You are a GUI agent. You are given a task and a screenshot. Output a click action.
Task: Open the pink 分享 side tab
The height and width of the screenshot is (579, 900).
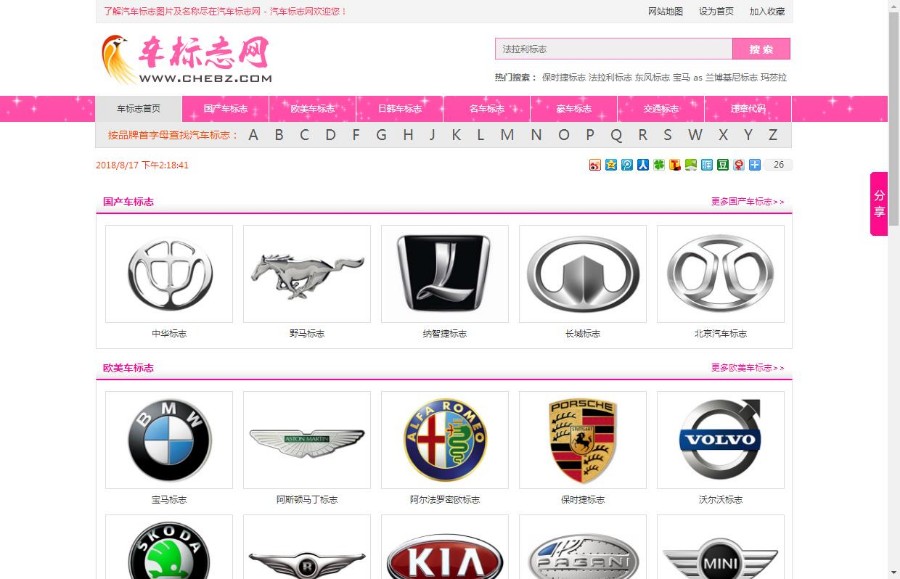[879, 204]
